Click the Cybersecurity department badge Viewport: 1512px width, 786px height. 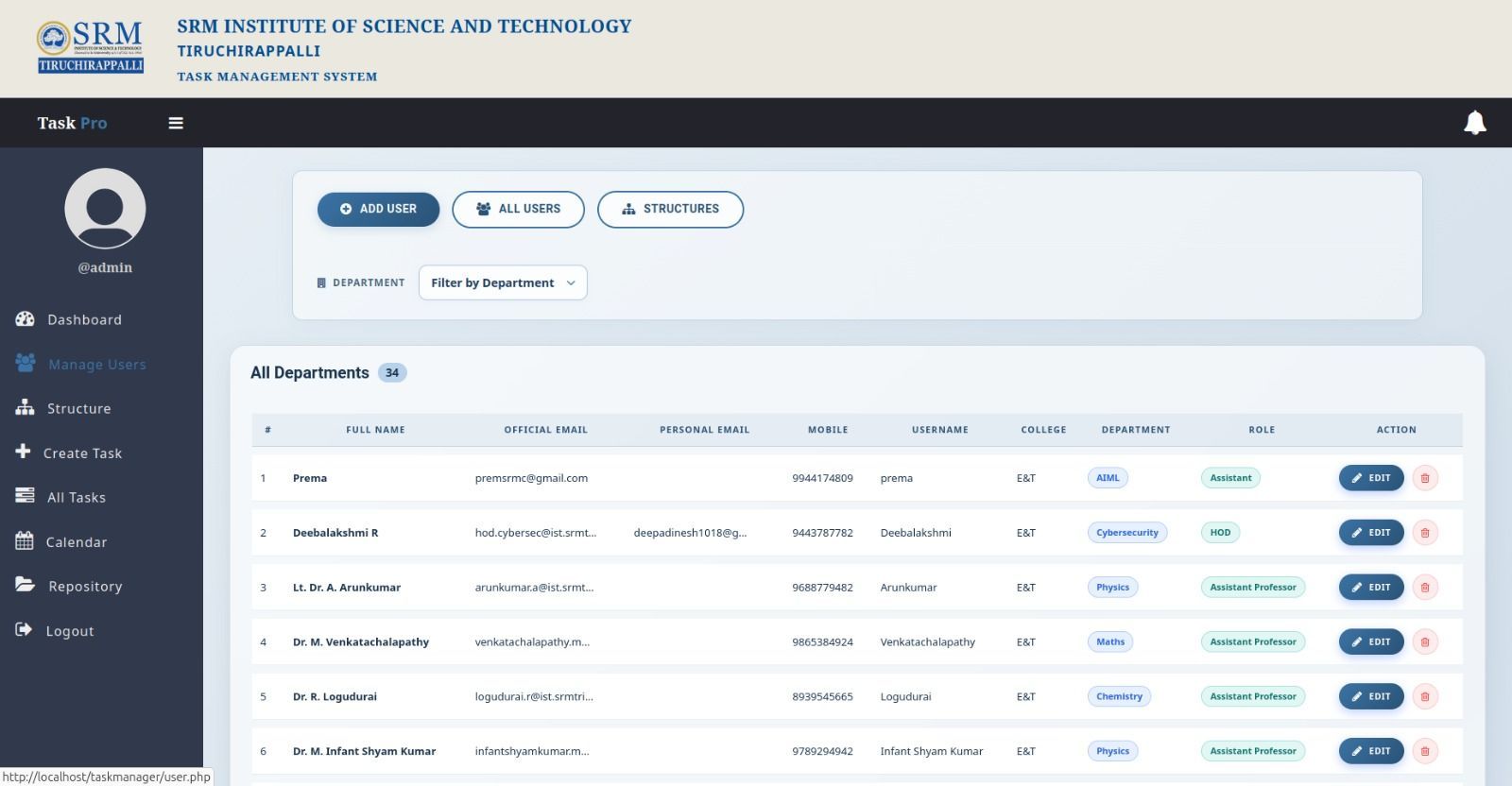coord(1126,533)
